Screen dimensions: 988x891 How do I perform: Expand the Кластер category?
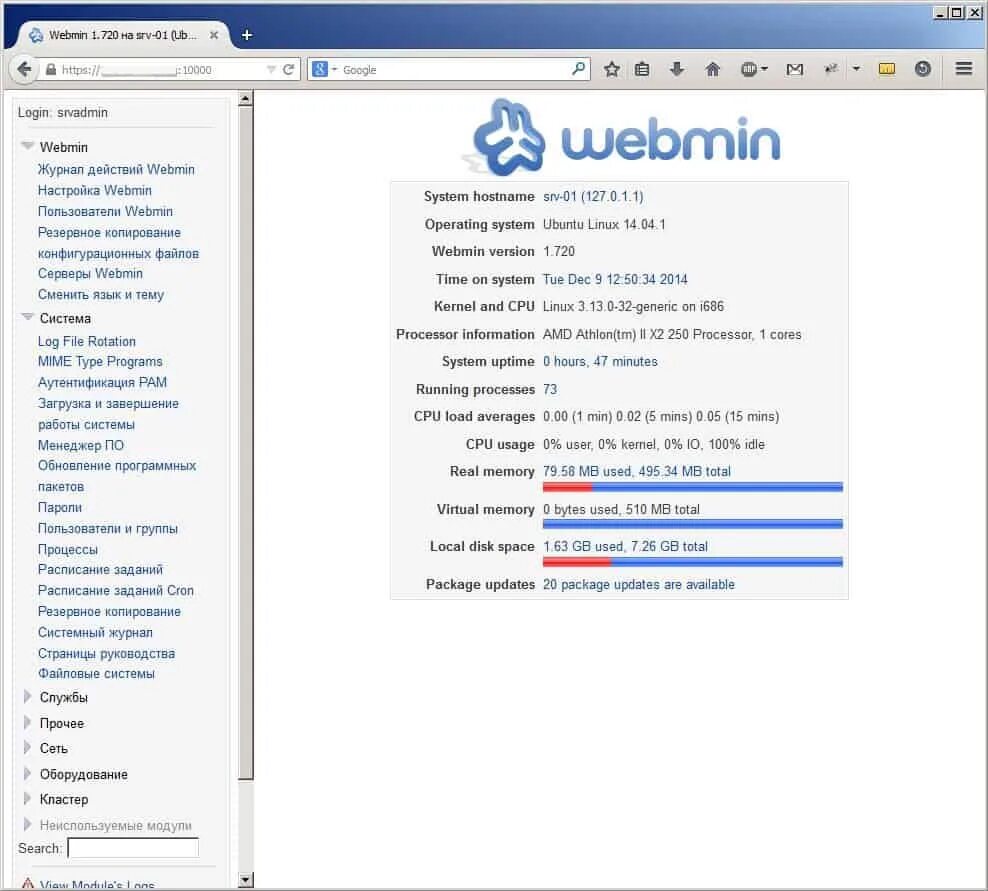click(27, 798)
